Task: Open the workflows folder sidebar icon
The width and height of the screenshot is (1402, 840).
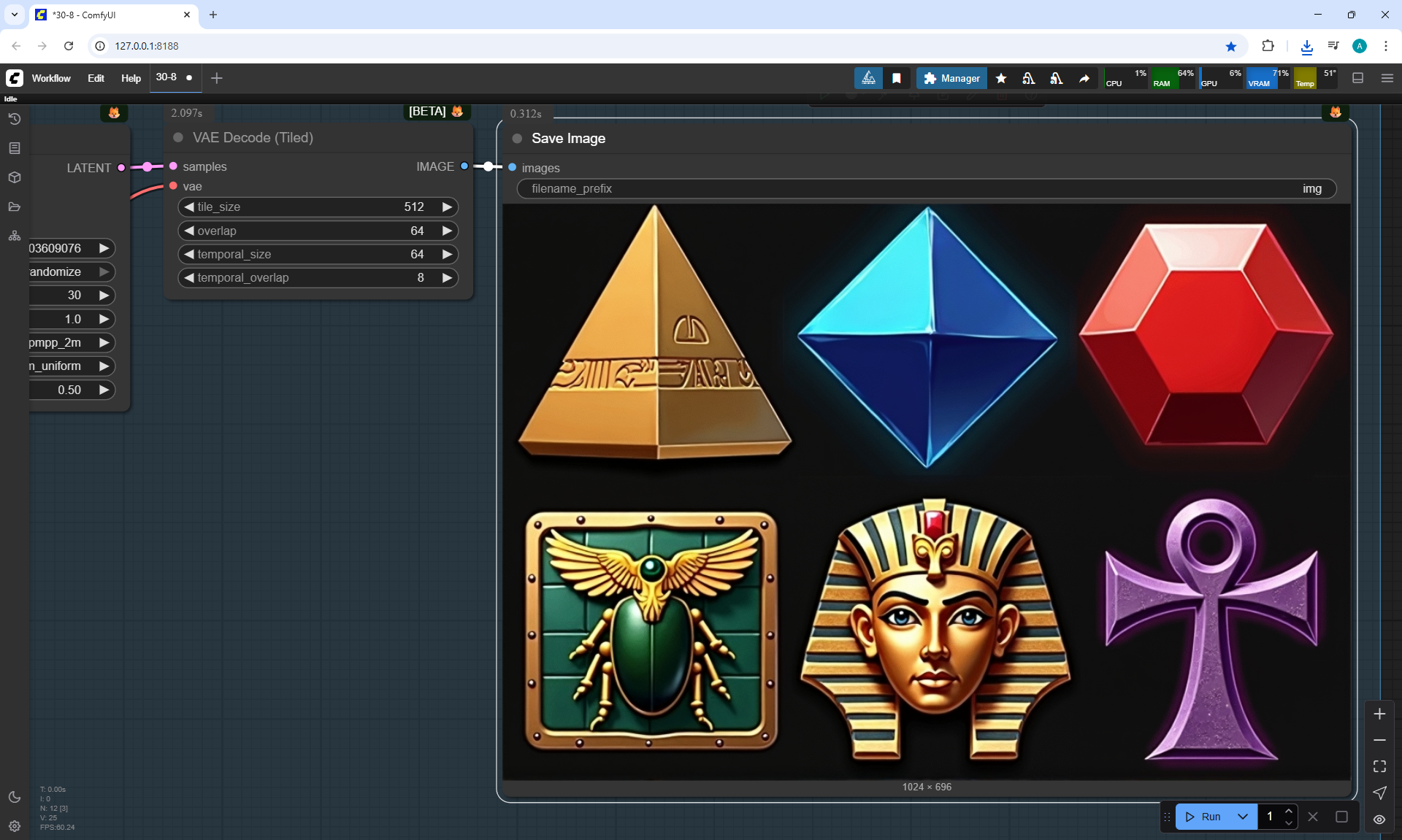Action: pos(15,207)
